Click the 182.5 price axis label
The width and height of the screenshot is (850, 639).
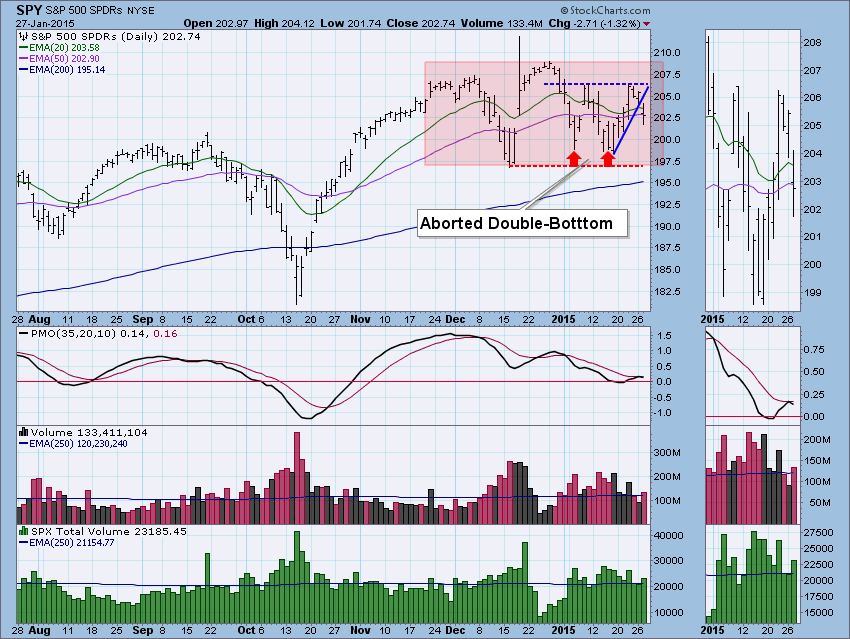pyautogui.click(x=667, y=291)
